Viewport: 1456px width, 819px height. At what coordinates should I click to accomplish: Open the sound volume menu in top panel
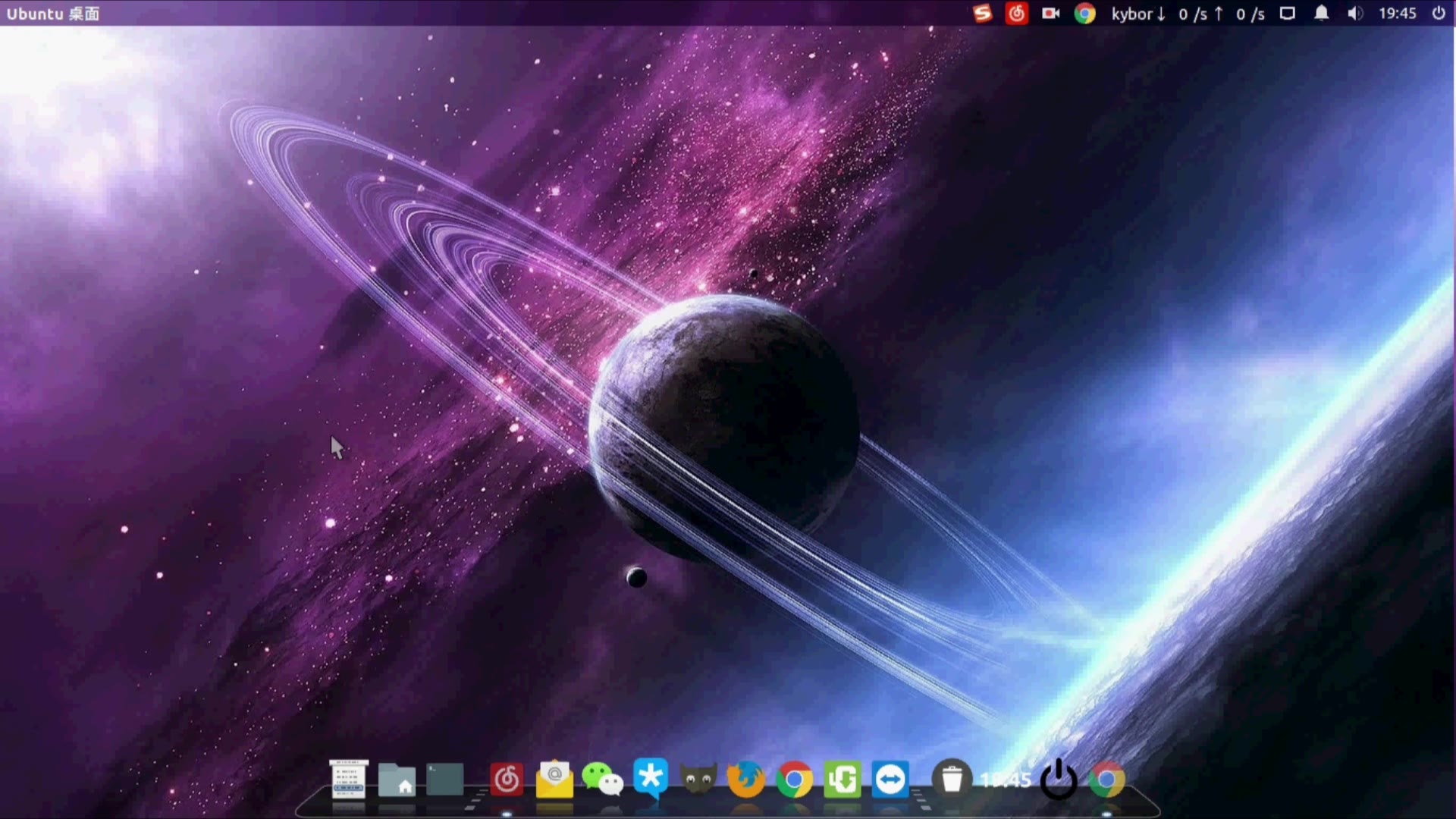(1355, 14)
